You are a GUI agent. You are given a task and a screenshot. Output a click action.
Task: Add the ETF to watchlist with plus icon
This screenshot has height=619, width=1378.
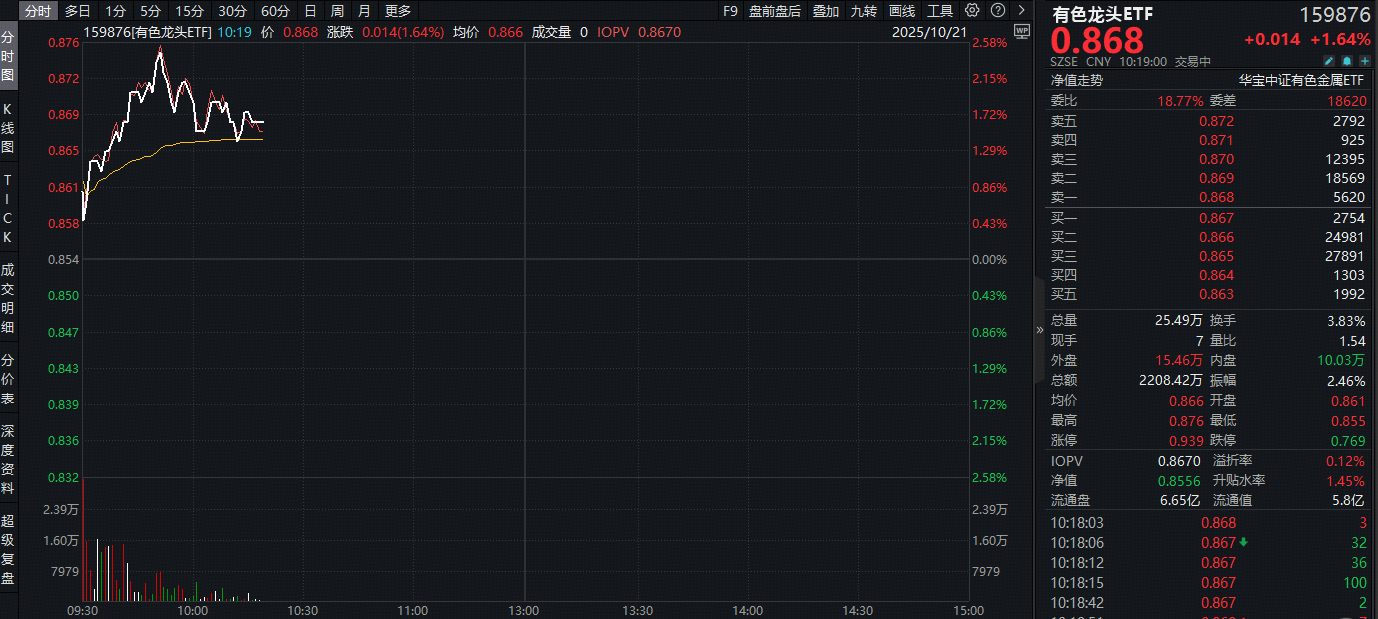click(x=1365, y=61)
